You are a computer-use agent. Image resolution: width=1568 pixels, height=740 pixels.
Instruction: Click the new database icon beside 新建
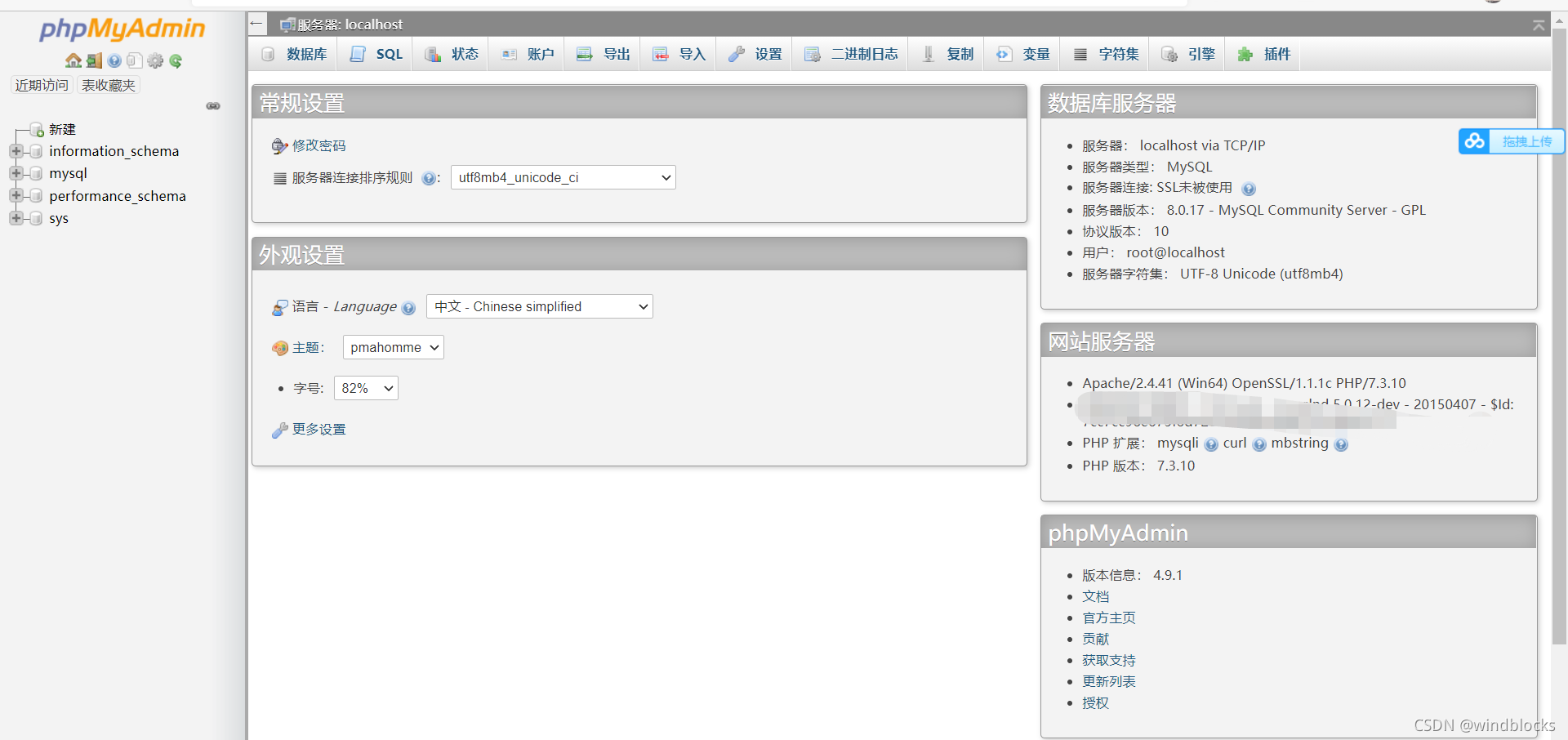37,129
